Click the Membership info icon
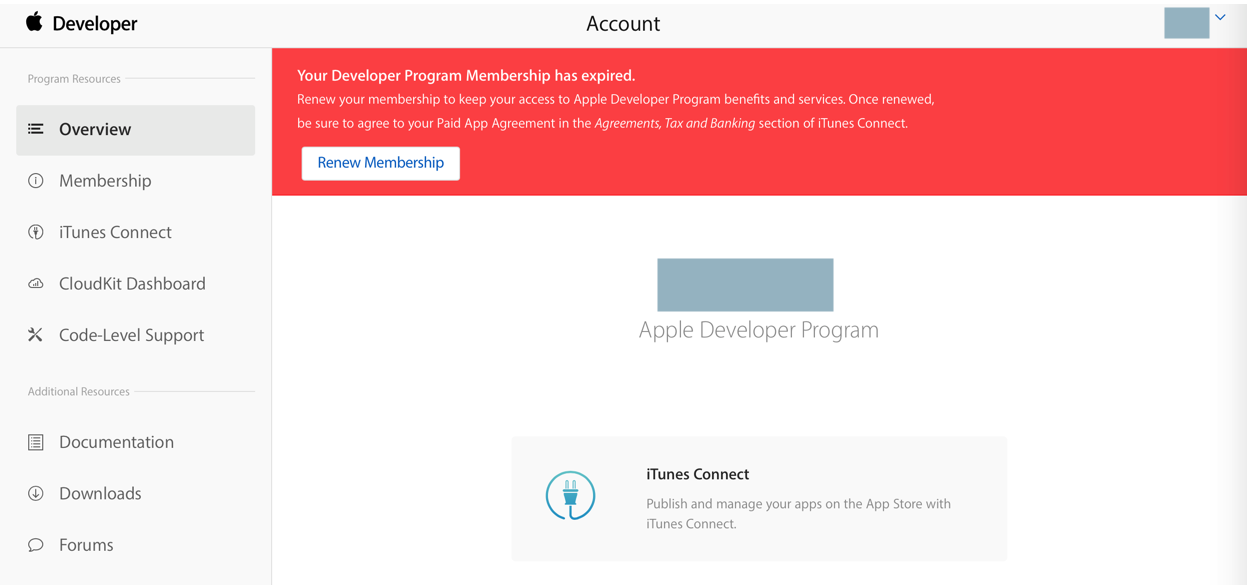This screenshot has width=1247, height=585. point(36,181)
